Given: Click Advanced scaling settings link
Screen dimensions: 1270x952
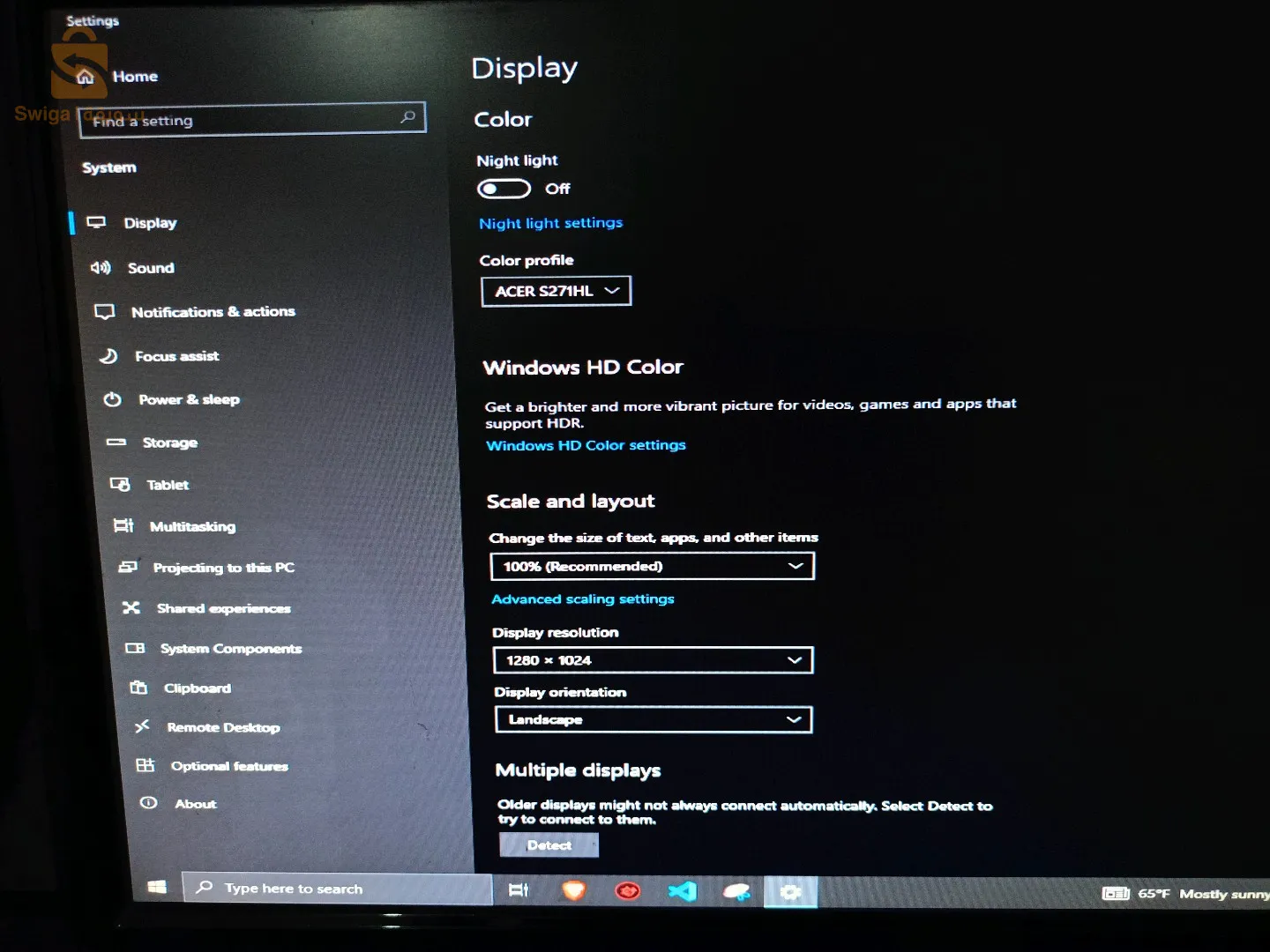Looking at the screenshot, I should (582, 599).
